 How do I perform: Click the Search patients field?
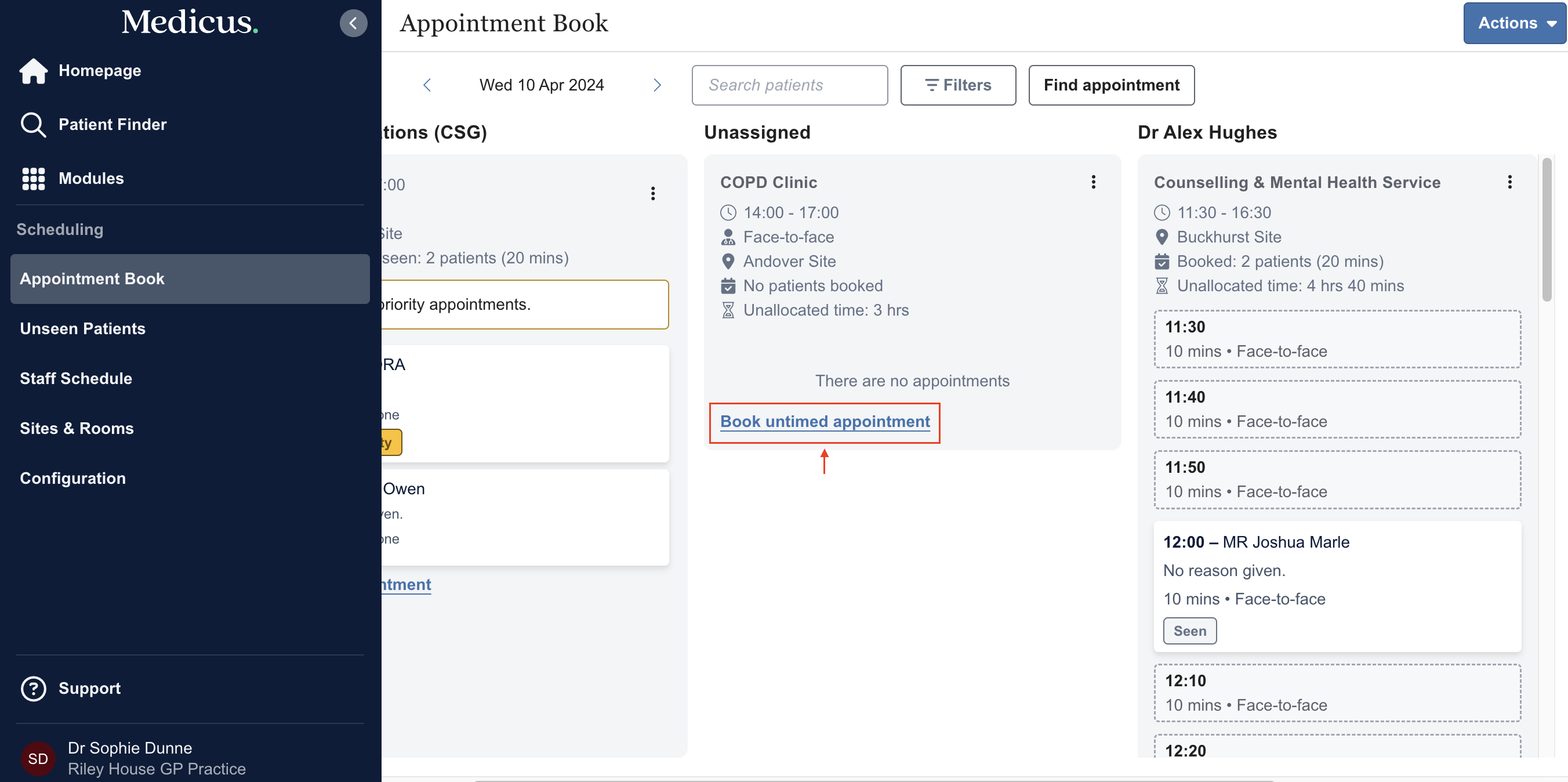tap(789, 85)
